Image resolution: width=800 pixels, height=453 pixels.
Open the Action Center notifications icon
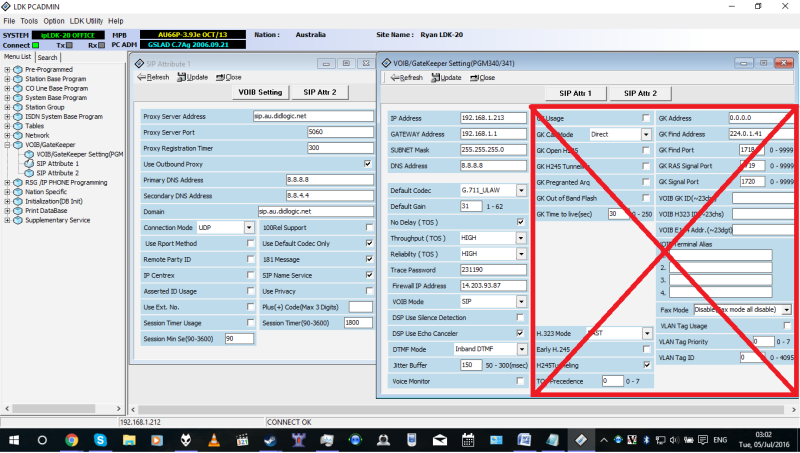703,440
